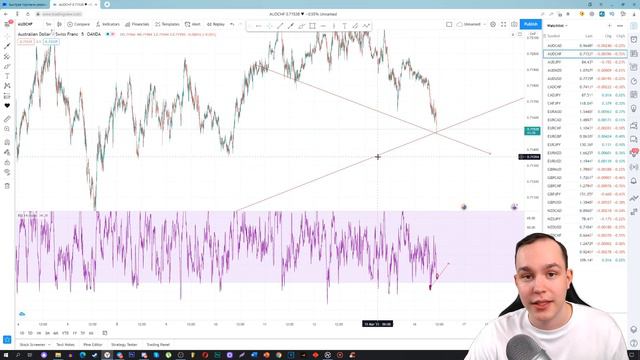The image size is (640, 360).
Task: Select the layout rectangle icon
Action: click(449, 24)
